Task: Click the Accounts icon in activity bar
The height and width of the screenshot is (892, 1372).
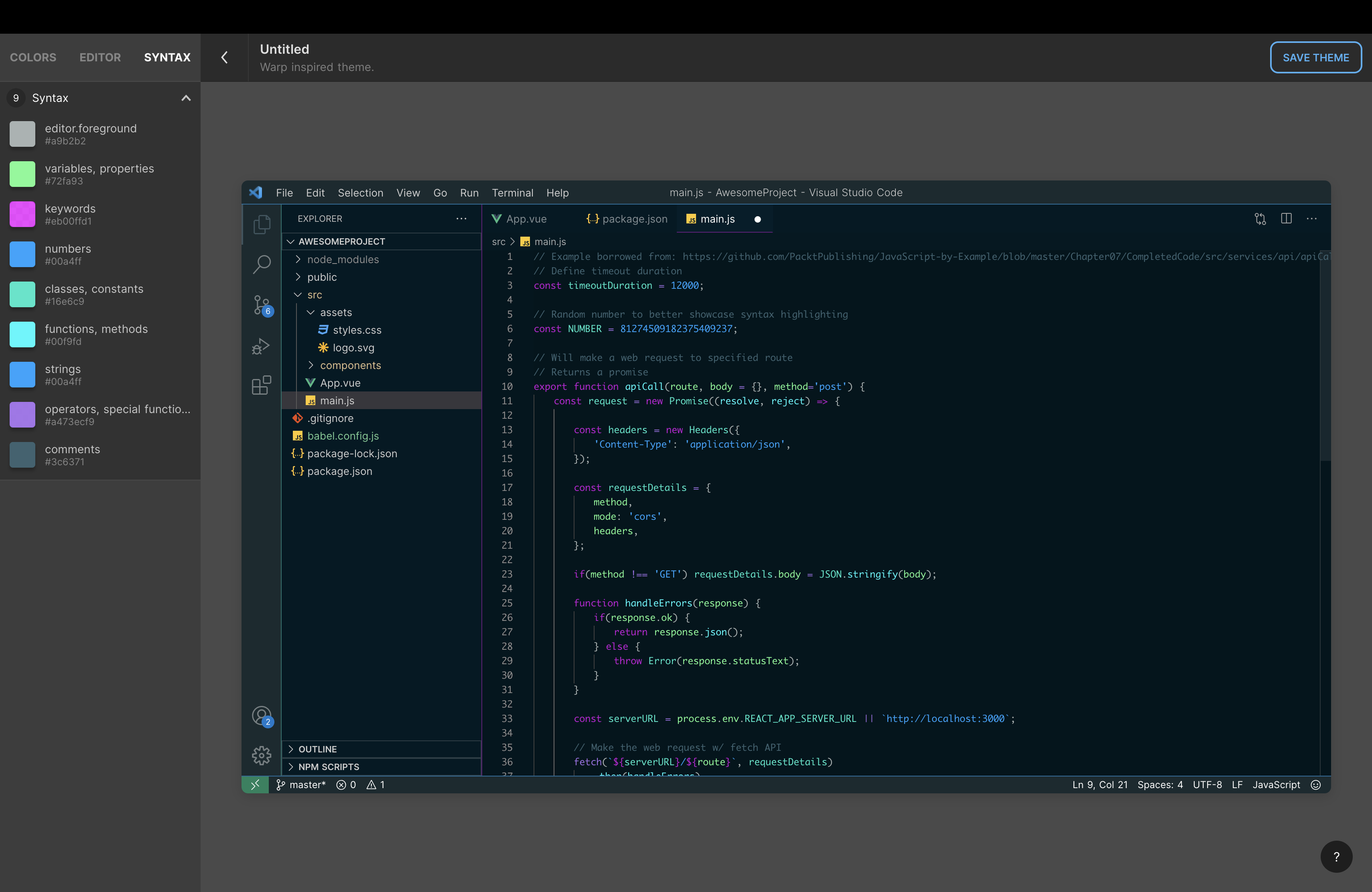Action: point(262,716)
